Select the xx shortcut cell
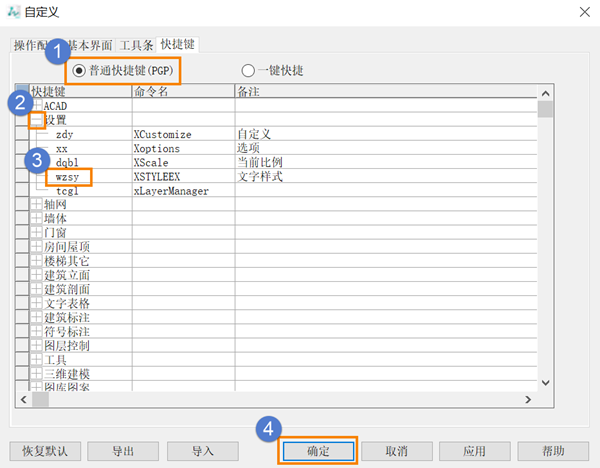 tap(81, 148)
